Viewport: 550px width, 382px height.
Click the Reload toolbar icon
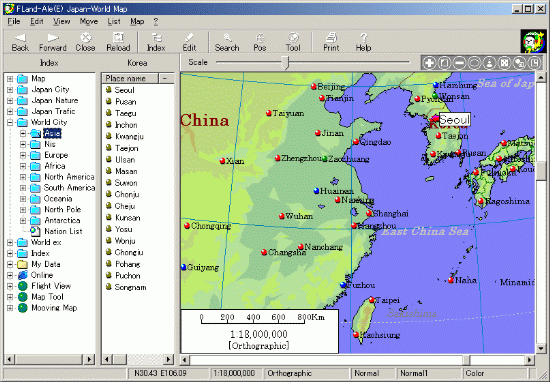click(118, 42)
